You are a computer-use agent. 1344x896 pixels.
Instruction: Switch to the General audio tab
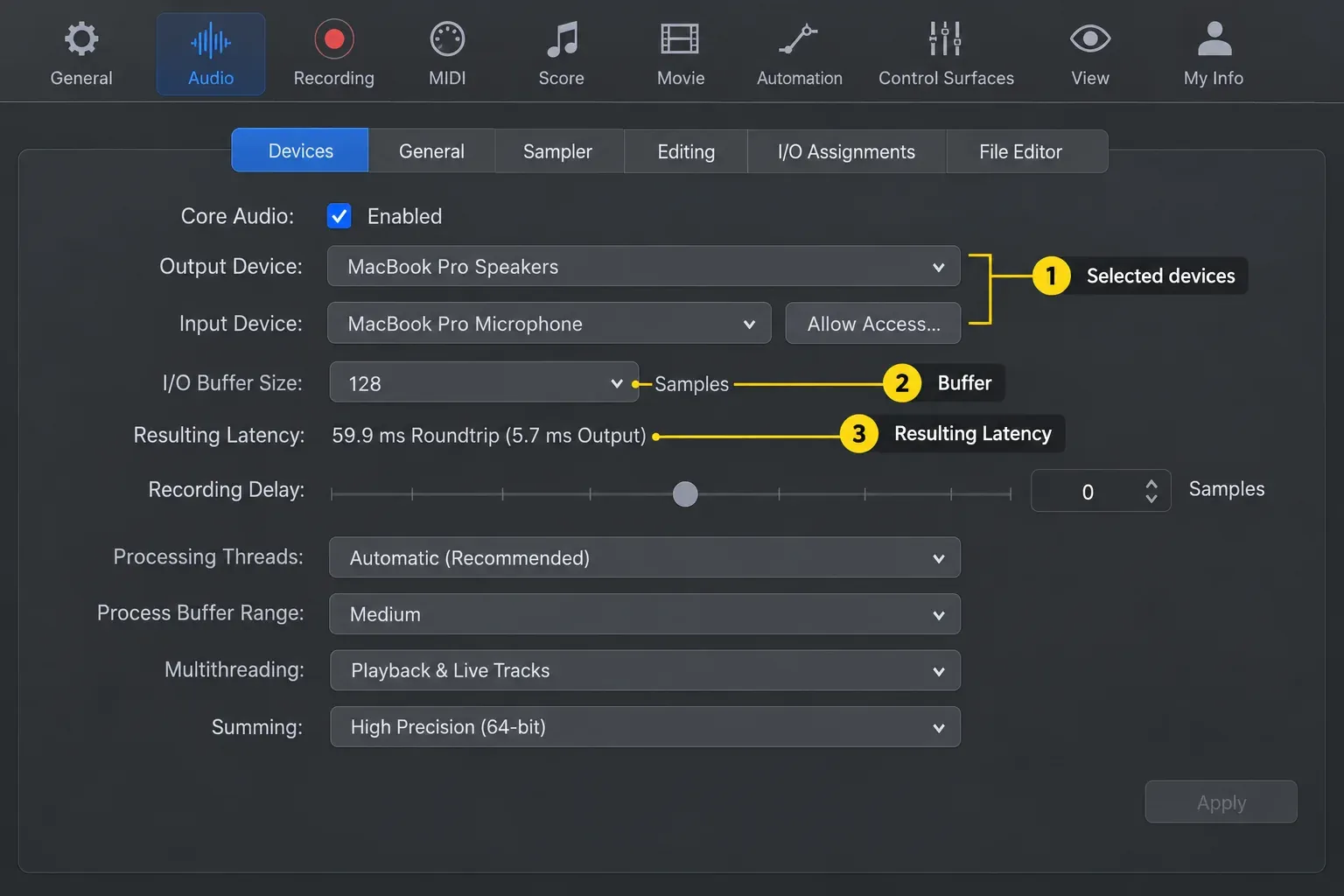tap(431, 150)
